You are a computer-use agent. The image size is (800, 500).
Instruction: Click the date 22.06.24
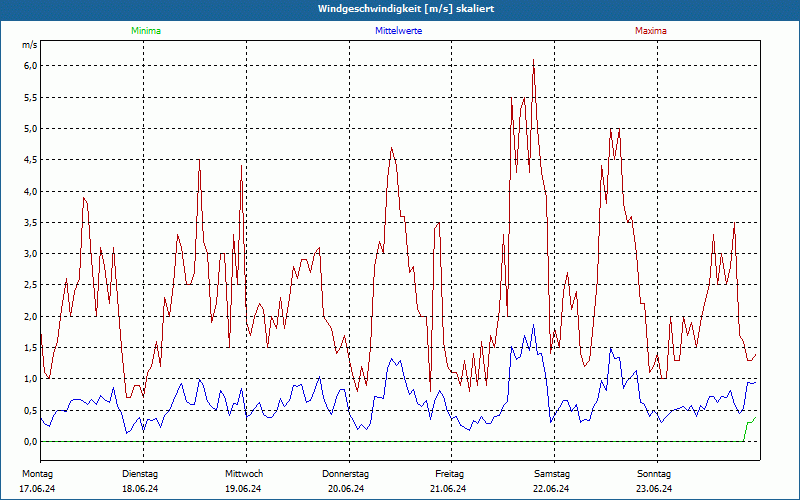point(551,489)
